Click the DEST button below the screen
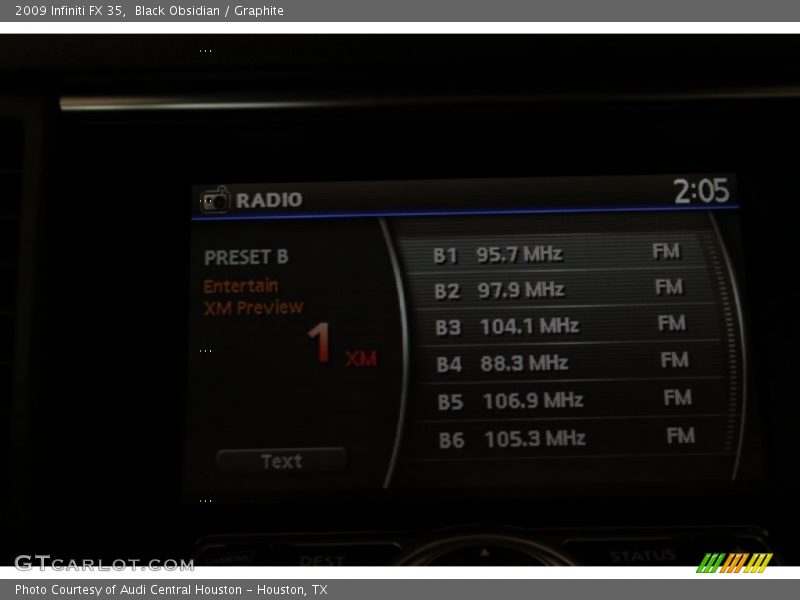800x600 pixels. coord(321,560)
